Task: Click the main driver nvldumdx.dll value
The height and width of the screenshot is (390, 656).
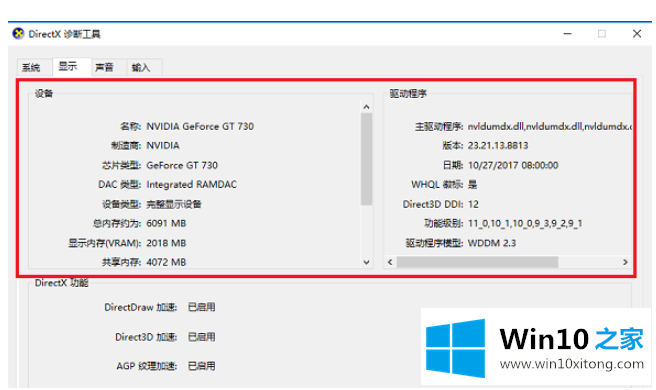Action: (549, 126)
